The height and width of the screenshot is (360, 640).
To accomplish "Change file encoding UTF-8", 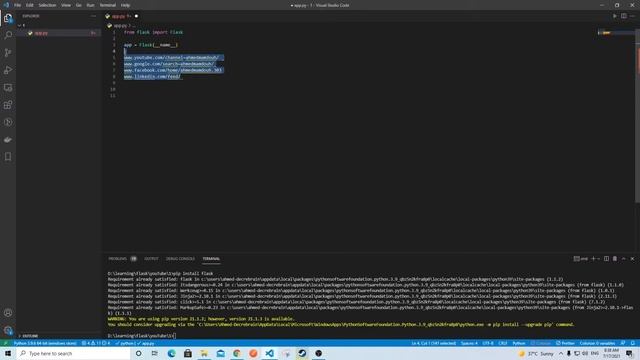I will (x=488, y=343).
